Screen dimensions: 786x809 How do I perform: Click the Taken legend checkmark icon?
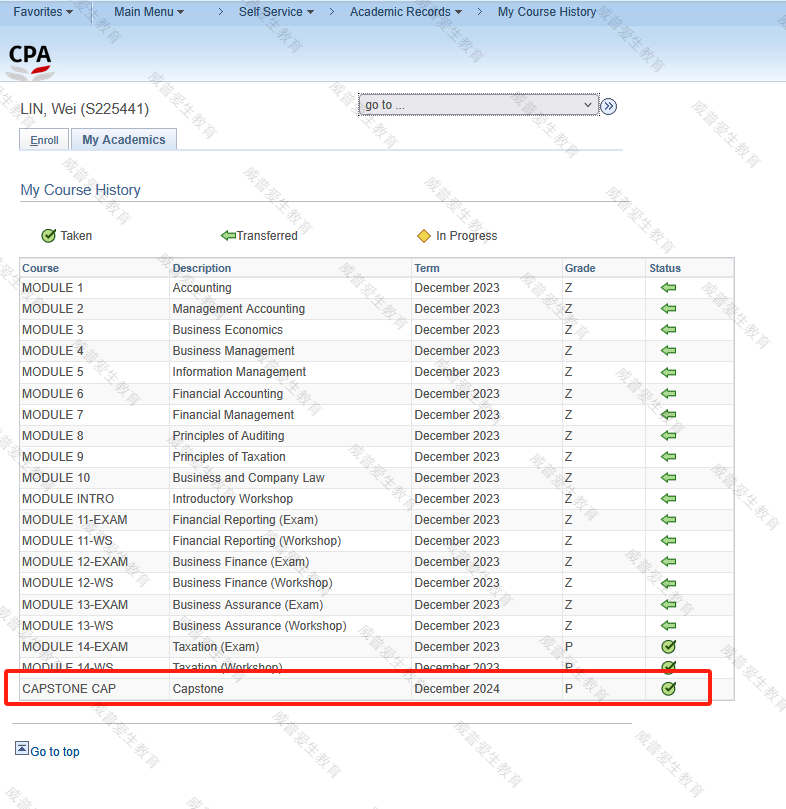coord(49,236)
